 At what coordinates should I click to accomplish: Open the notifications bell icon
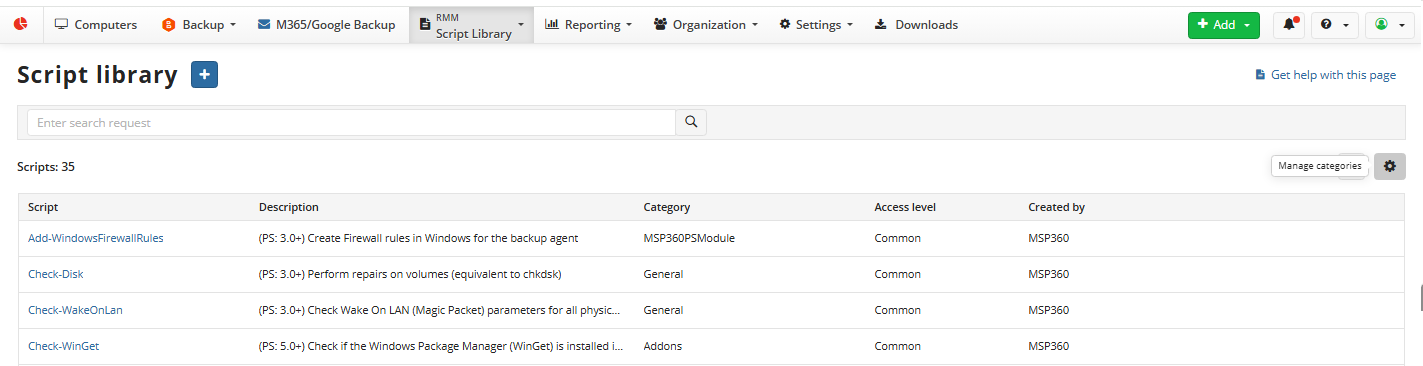coord(1289,25)
